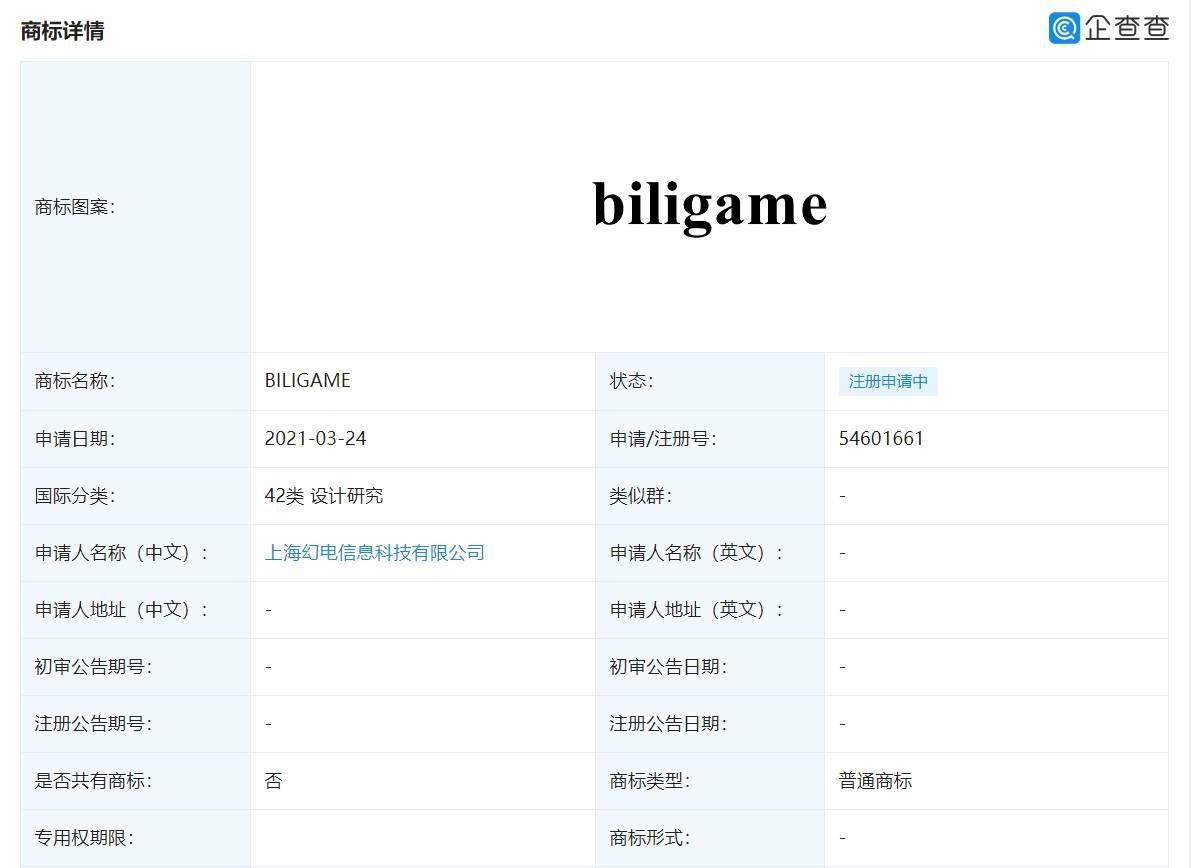Screen dimensions: 1191x868
Task: Click the 企查查 brand name text
Action: pyautogui.click(x=1127, y=28)
